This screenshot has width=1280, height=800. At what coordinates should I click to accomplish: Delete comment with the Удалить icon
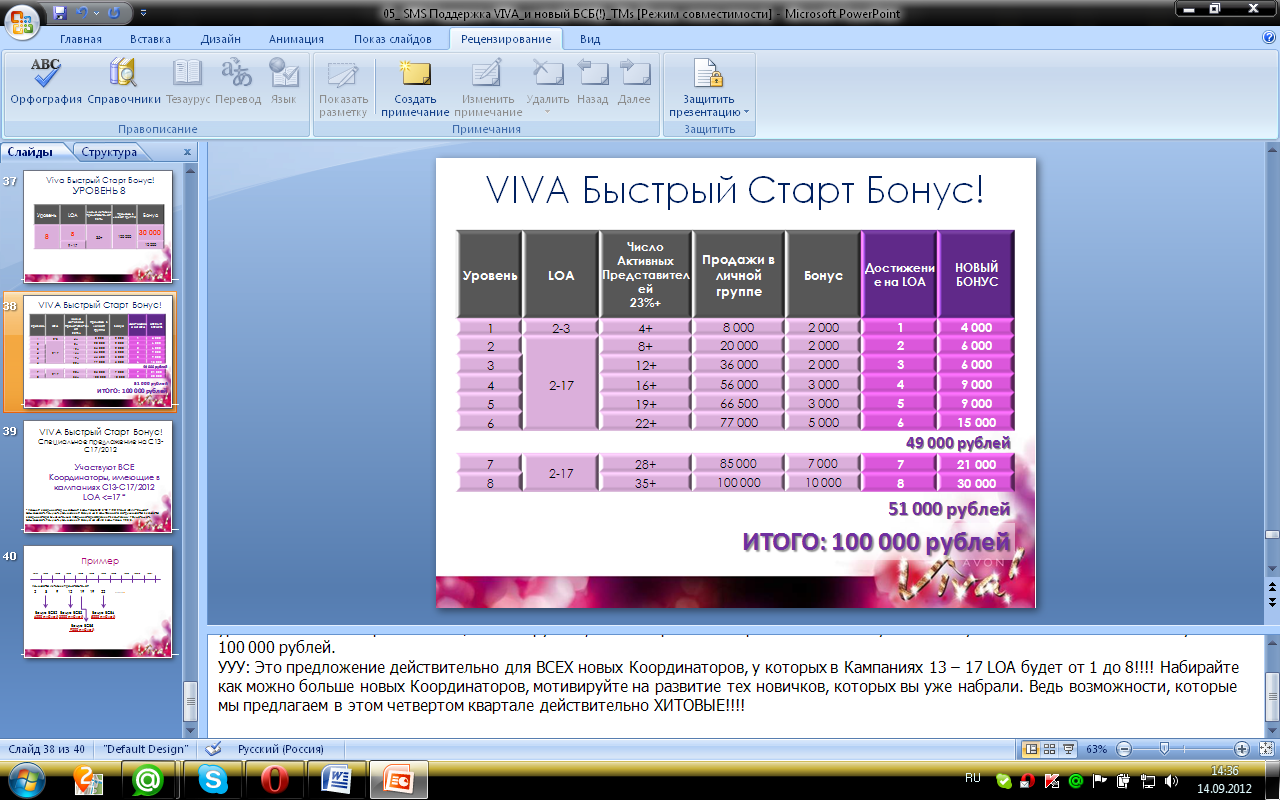[x=548, y=74]
